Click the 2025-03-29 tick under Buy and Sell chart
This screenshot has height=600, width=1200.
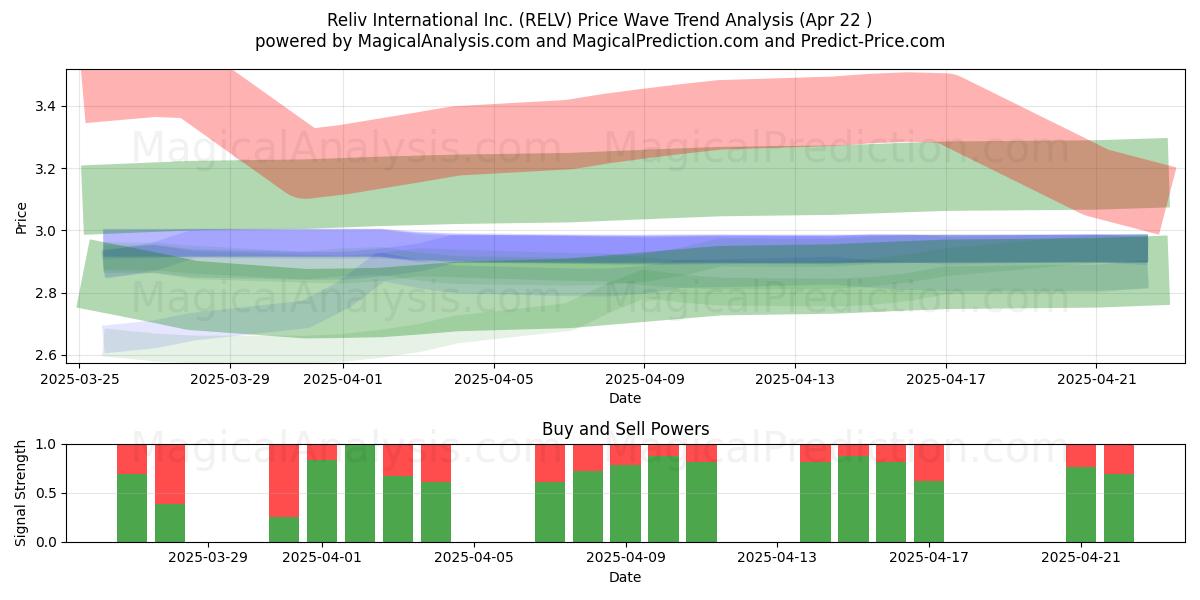click(x=209, y=559)
